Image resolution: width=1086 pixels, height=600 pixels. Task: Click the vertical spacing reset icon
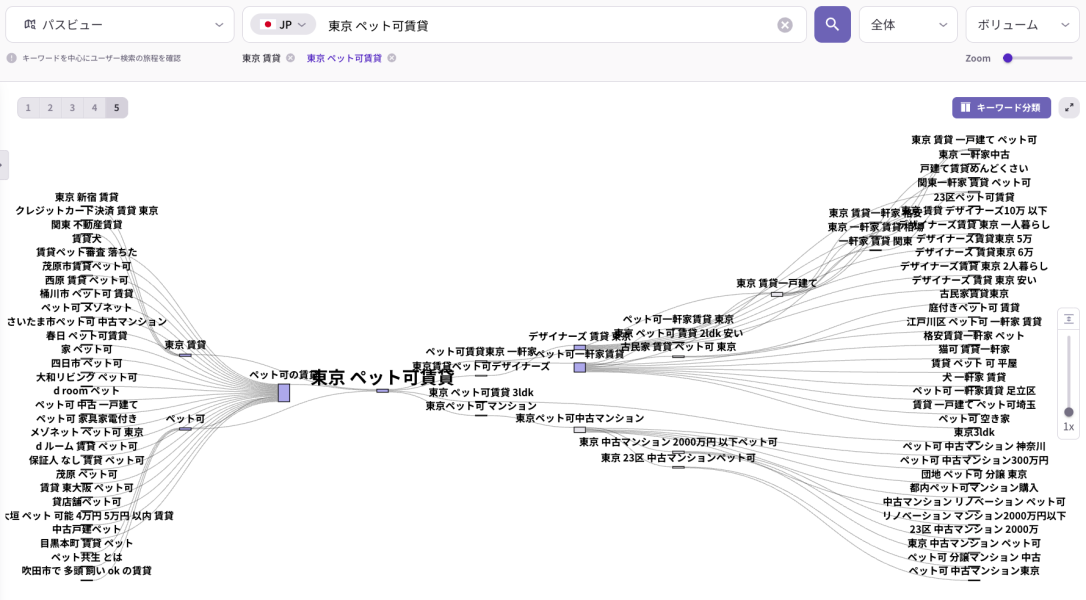click(1069, 319)
